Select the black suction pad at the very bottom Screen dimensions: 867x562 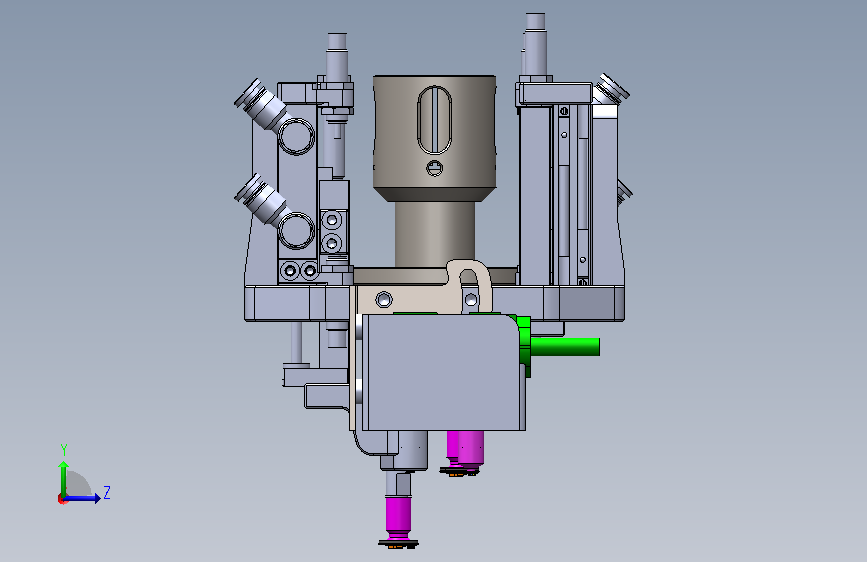(x=398, y=545)
